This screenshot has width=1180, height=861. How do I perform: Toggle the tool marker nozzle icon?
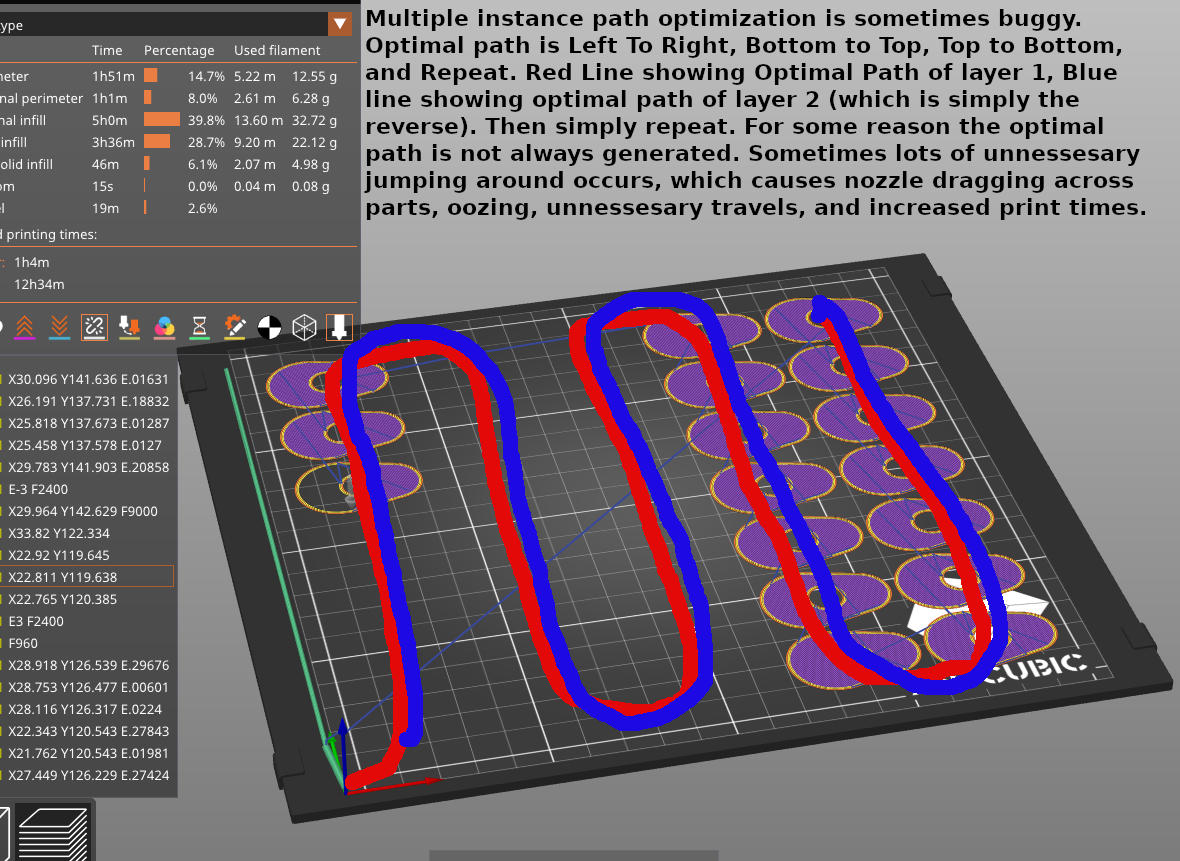tap(339, 326)
